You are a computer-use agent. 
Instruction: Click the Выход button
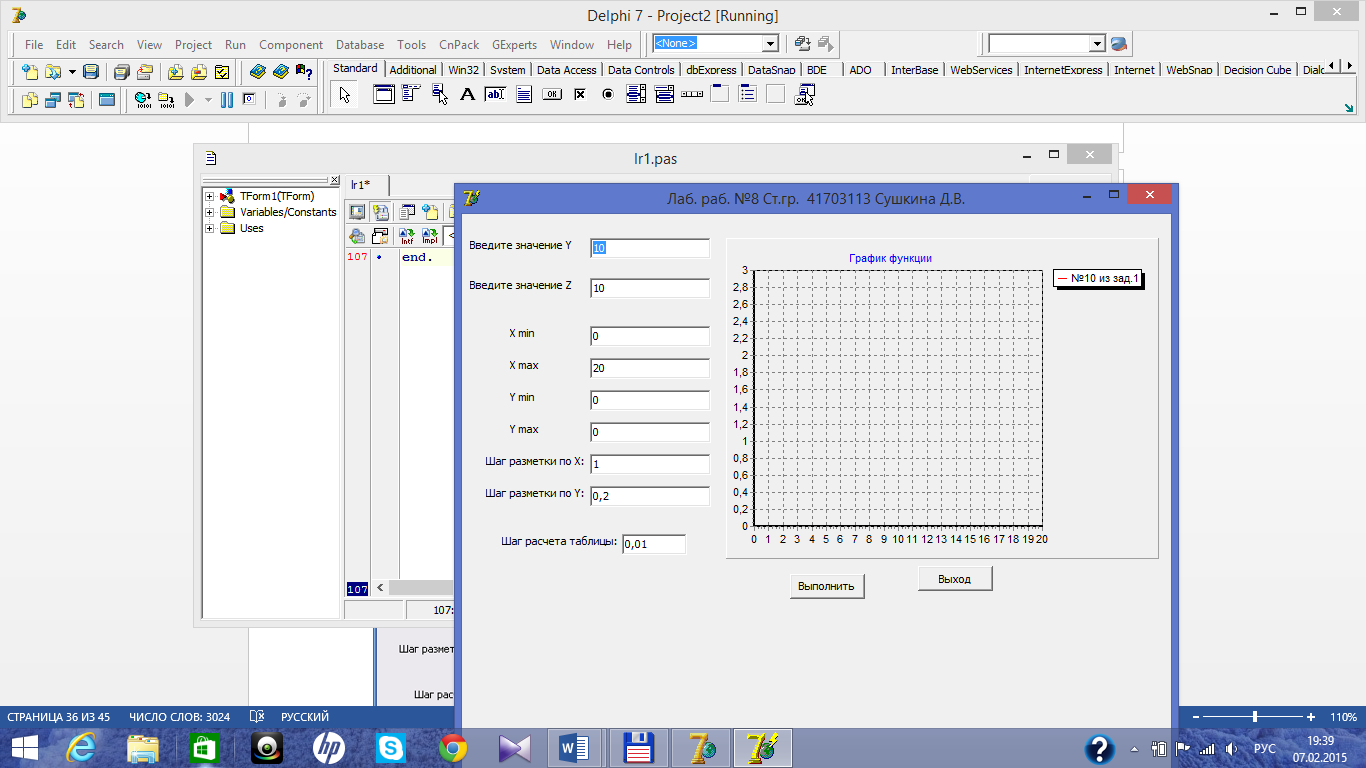pyautogui.click(x=955, y=579)
